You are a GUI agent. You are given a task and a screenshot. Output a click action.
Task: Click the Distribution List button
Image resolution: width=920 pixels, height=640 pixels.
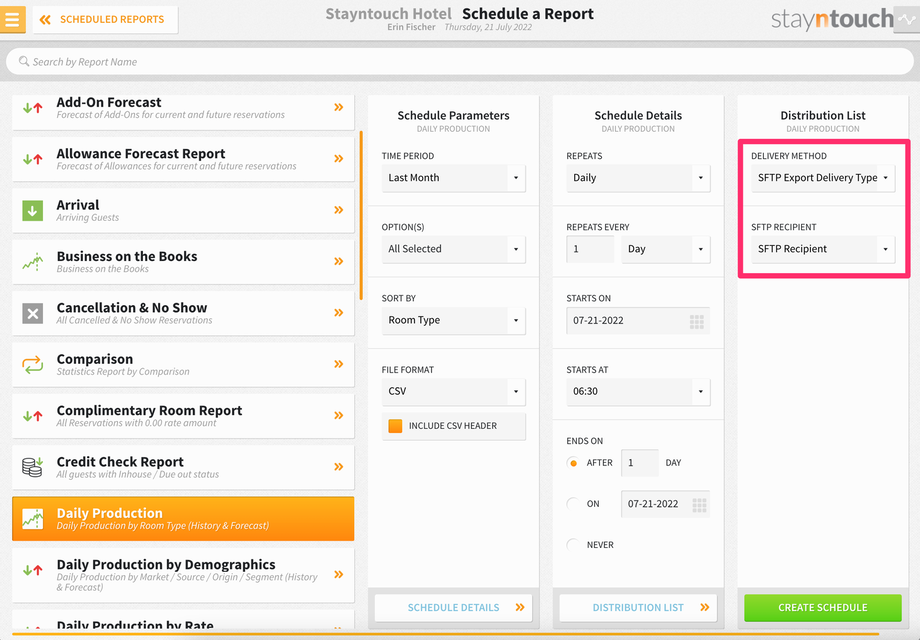click(638, 608)
